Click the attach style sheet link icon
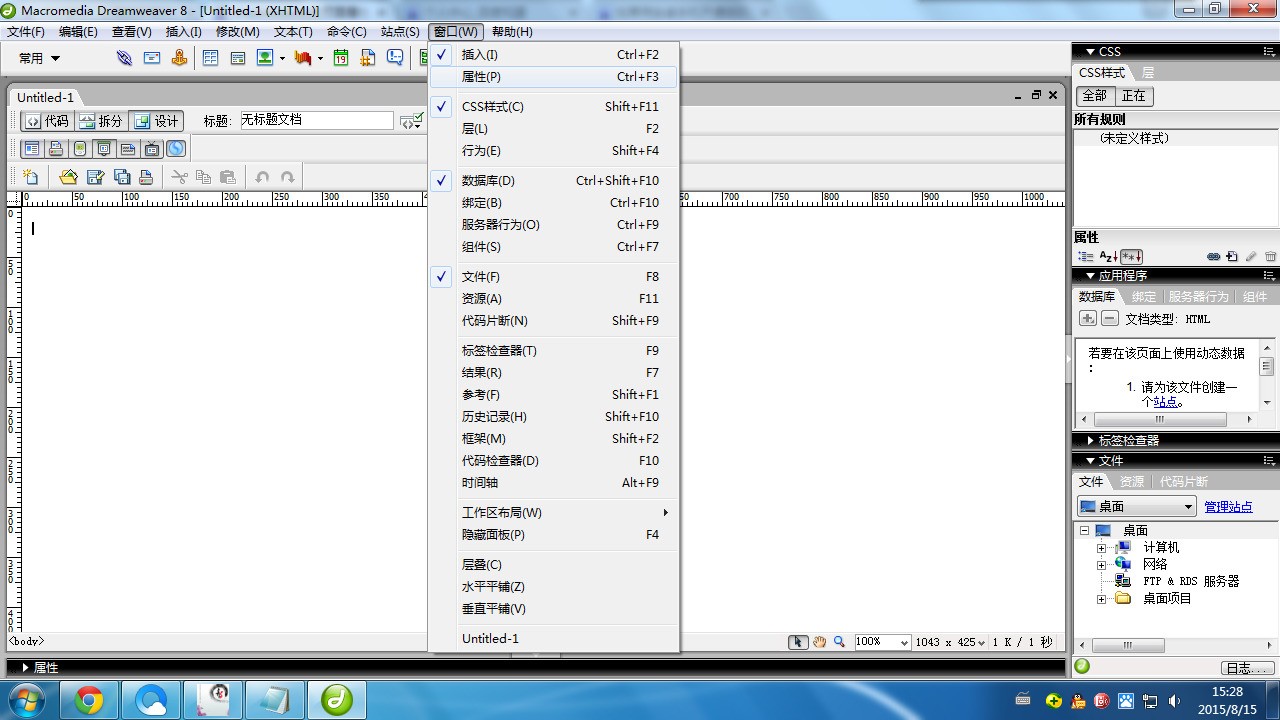Screen dimensions: 1280x720 [x=1213, y=257]
